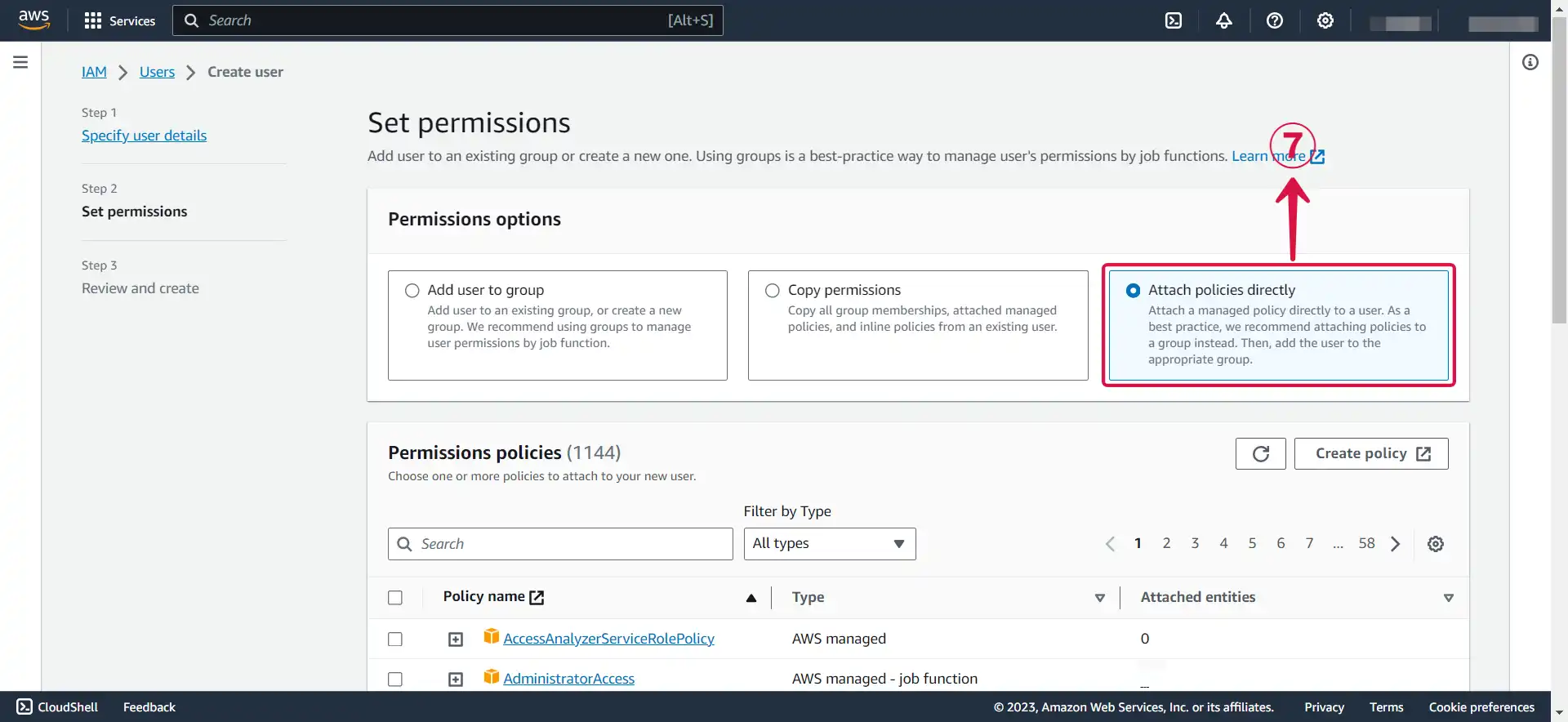Open AccessAnalyzerServiceRolePolicy link

(x=608, y=639)
